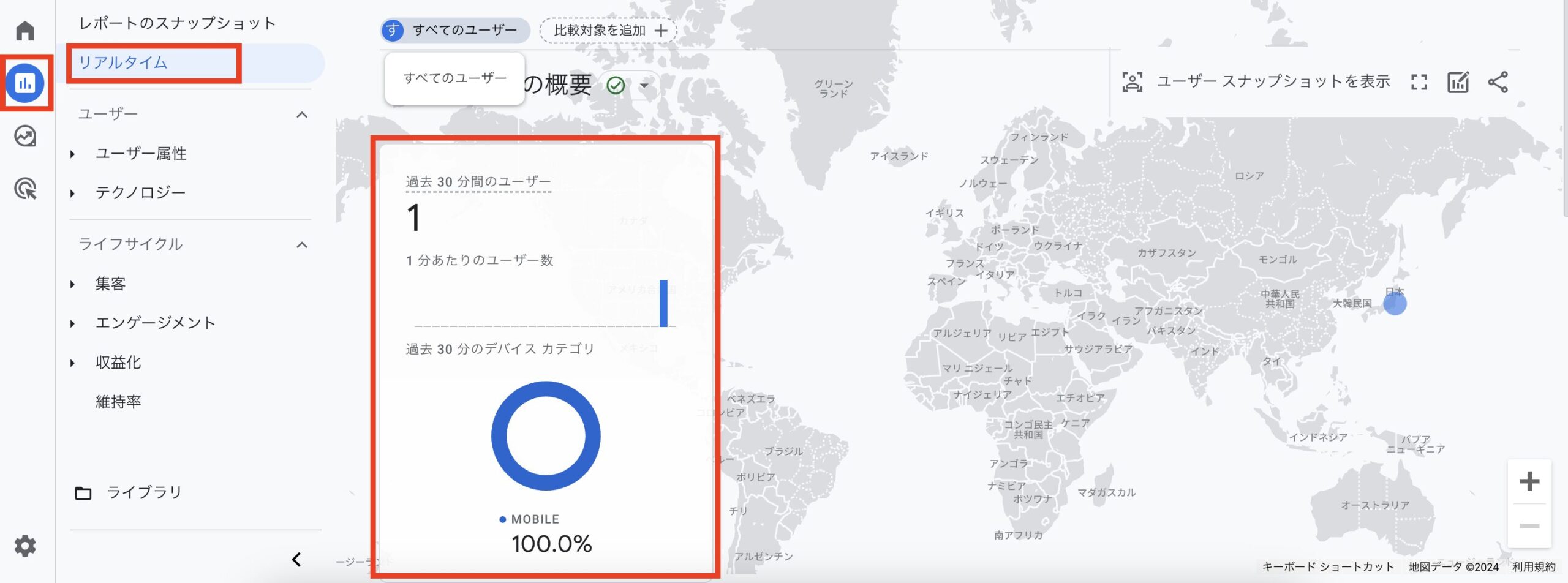Collapse the ライフサイクル section chevron

302,245
